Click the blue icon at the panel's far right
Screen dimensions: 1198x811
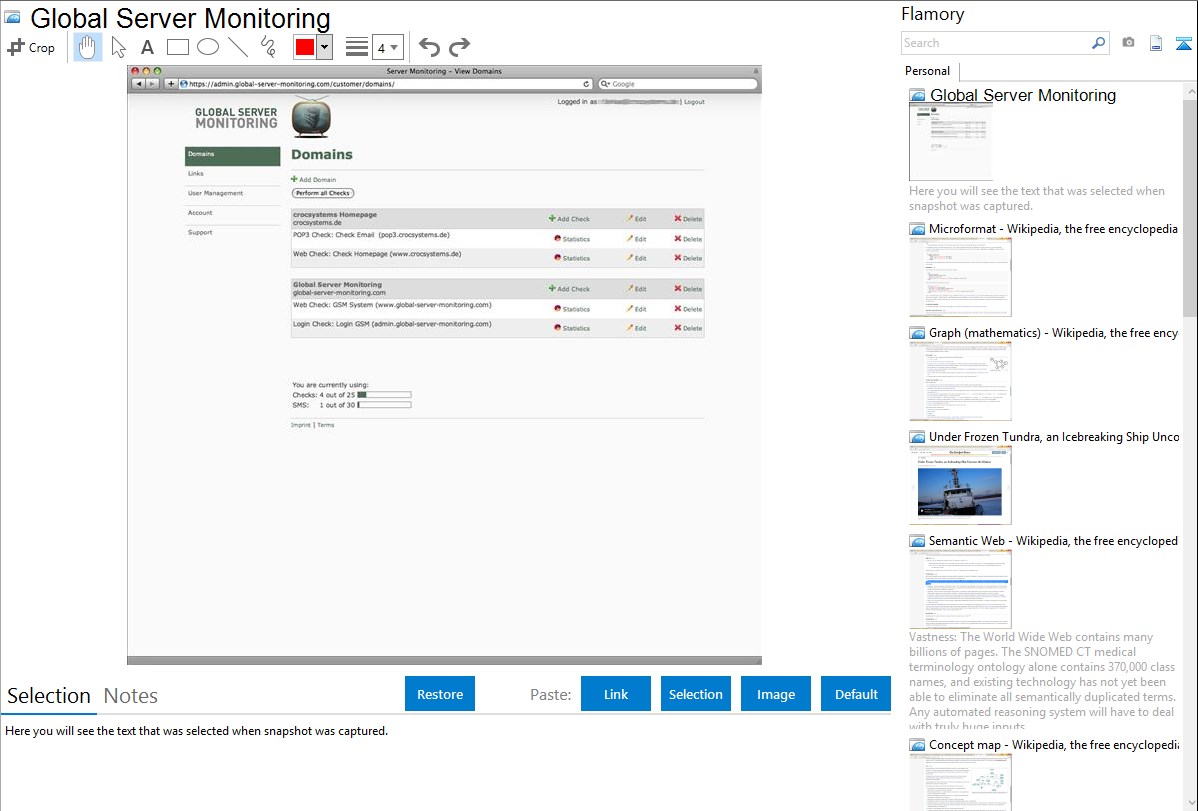[1183, 43]
